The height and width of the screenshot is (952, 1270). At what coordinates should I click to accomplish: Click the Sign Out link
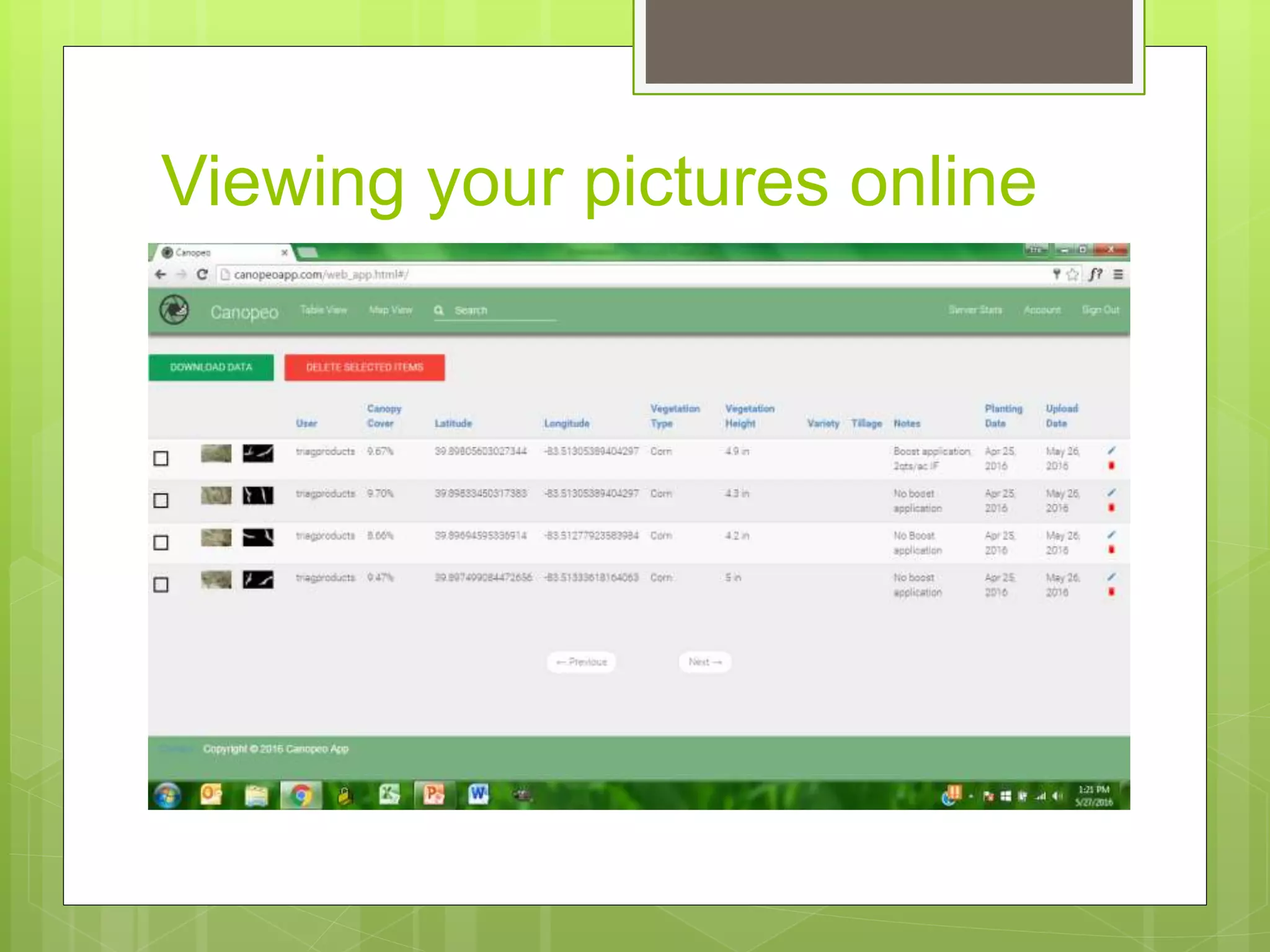click(1100, 310)
